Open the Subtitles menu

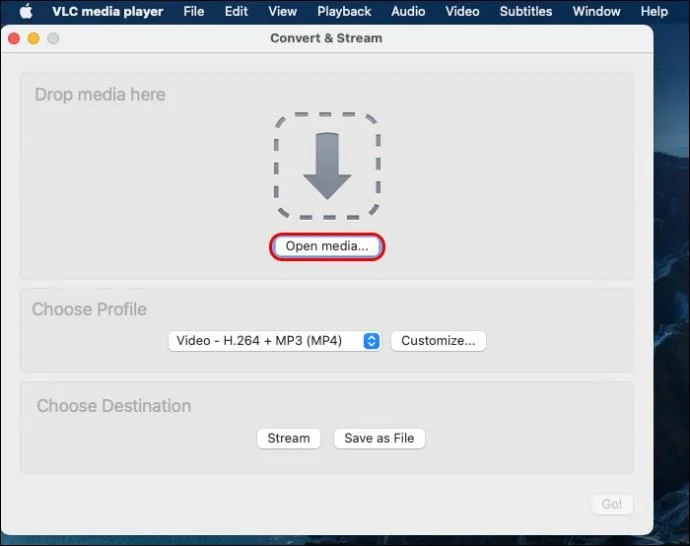click(526, 11)
